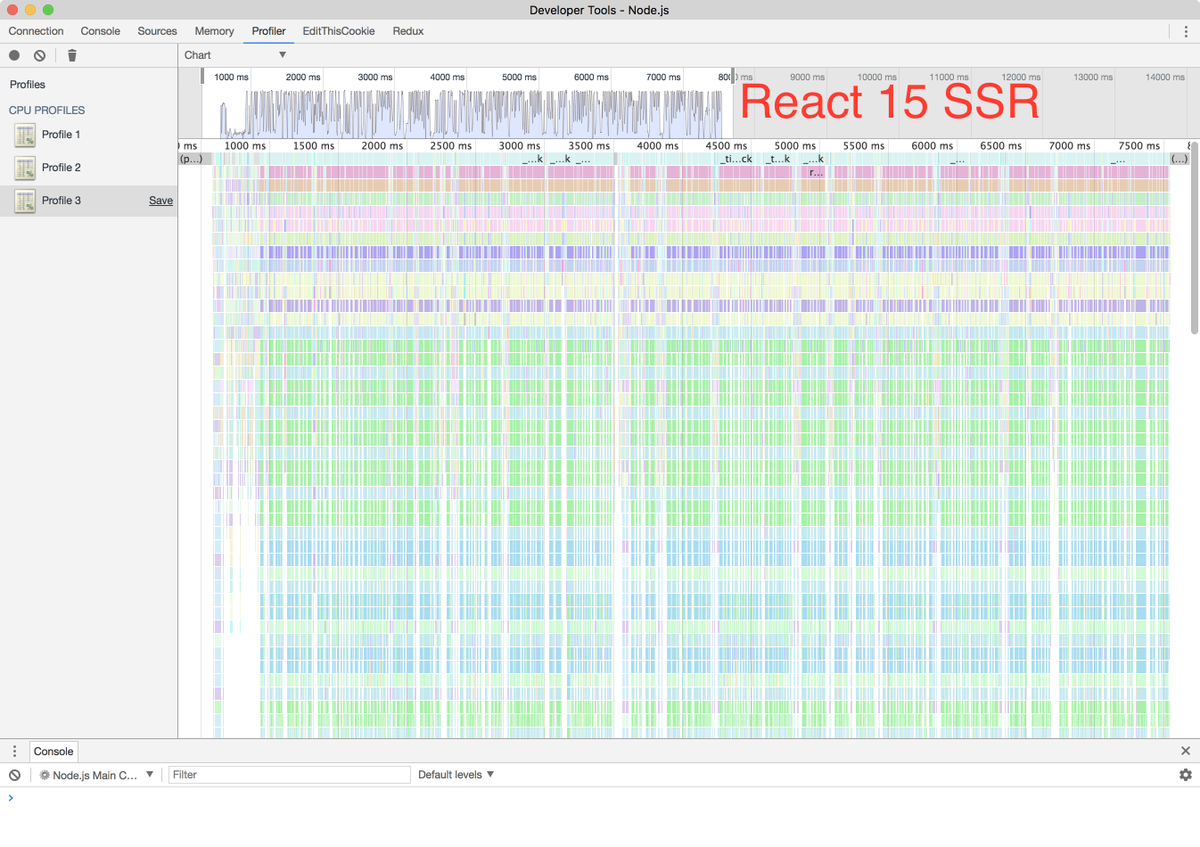The height and width of the screenshot is (847, 1200).
Task: Click the 1500 ms flame chart ruler mark
Action: [313, 146]
